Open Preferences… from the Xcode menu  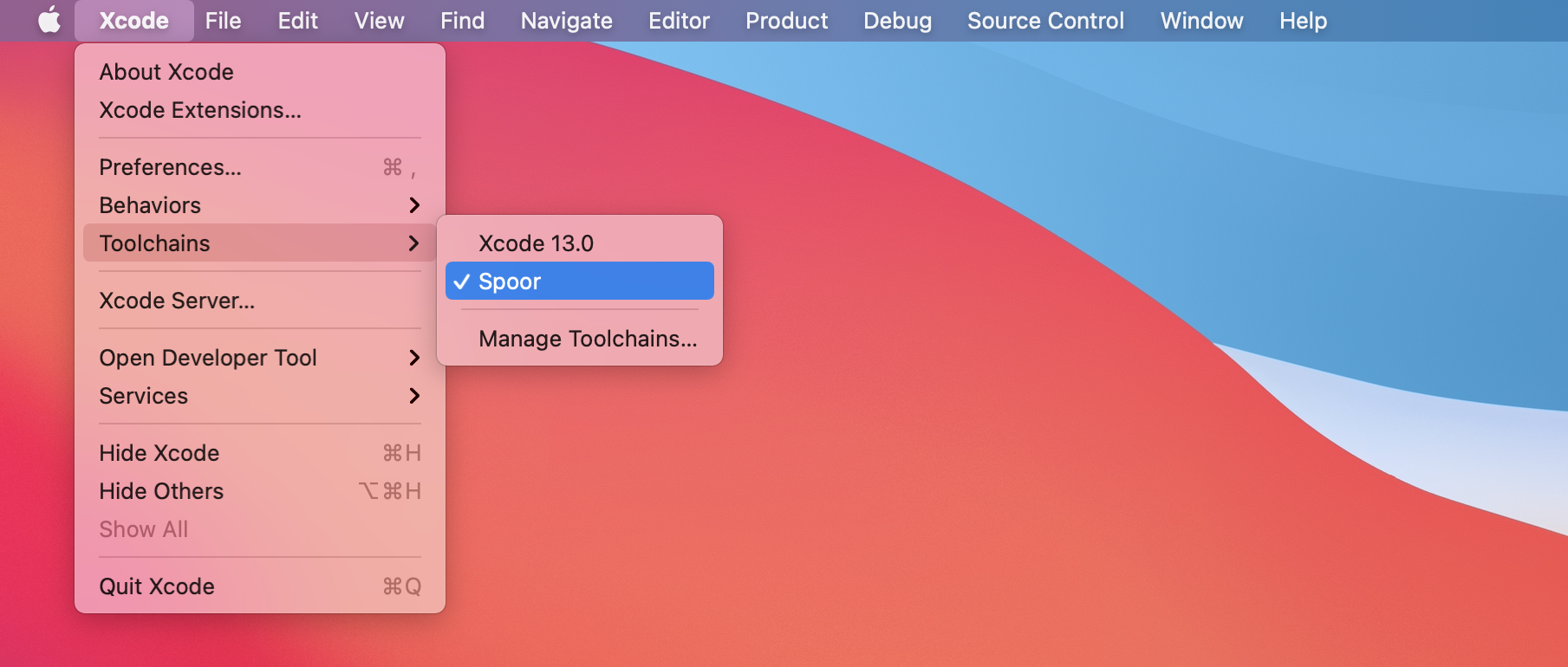click(260, 167)
